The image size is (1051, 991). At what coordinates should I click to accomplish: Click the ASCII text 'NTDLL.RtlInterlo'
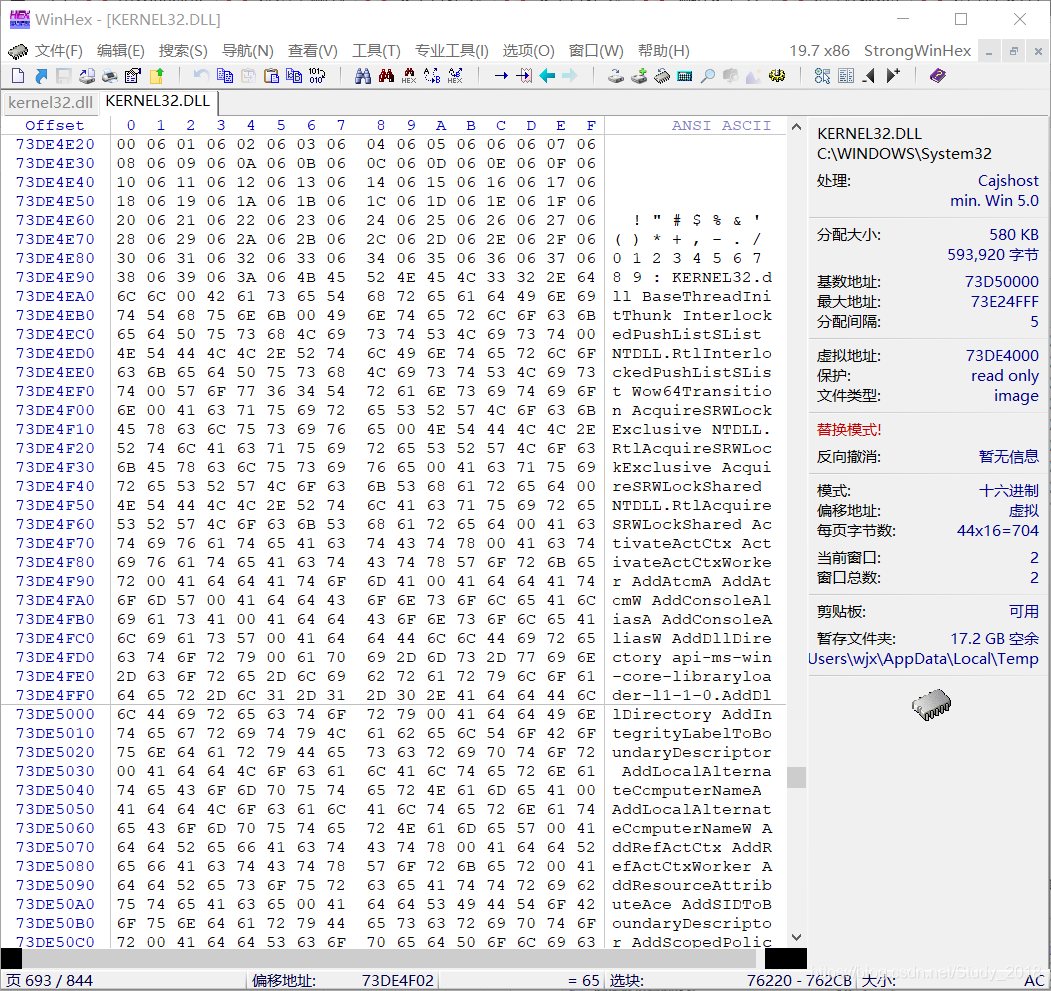(x=692, y=353)
